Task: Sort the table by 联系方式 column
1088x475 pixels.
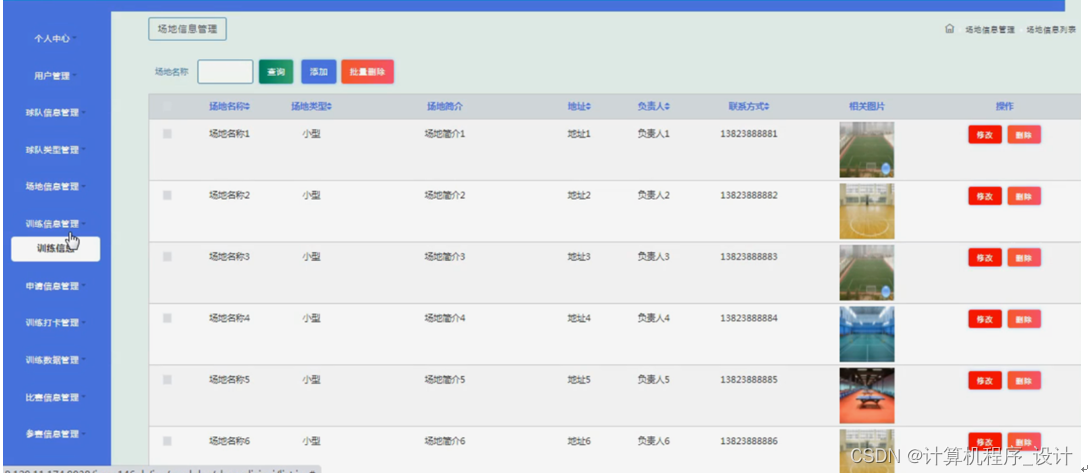Action: [749, 107]
